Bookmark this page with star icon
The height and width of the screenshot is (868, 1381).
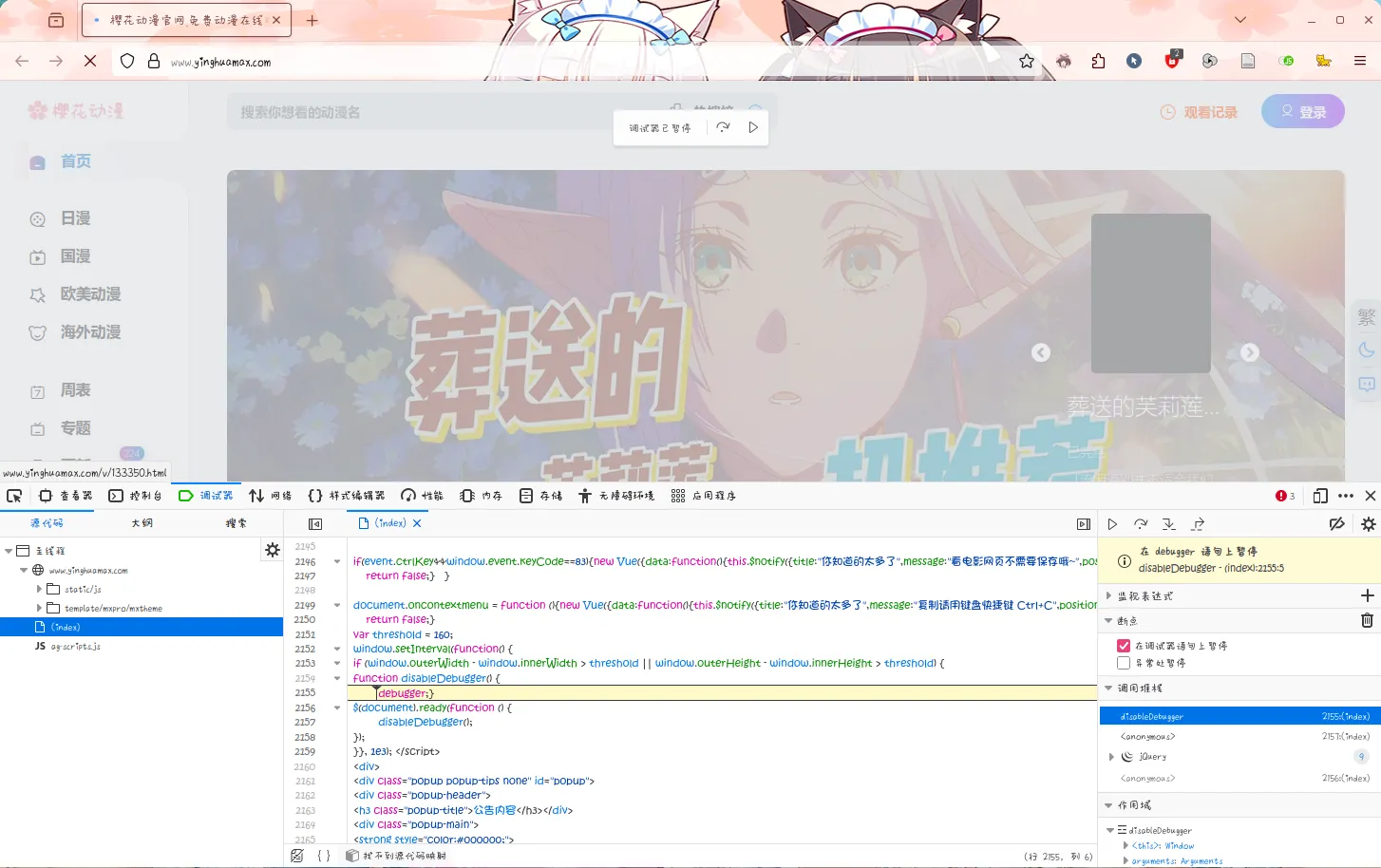(1027, 61)
